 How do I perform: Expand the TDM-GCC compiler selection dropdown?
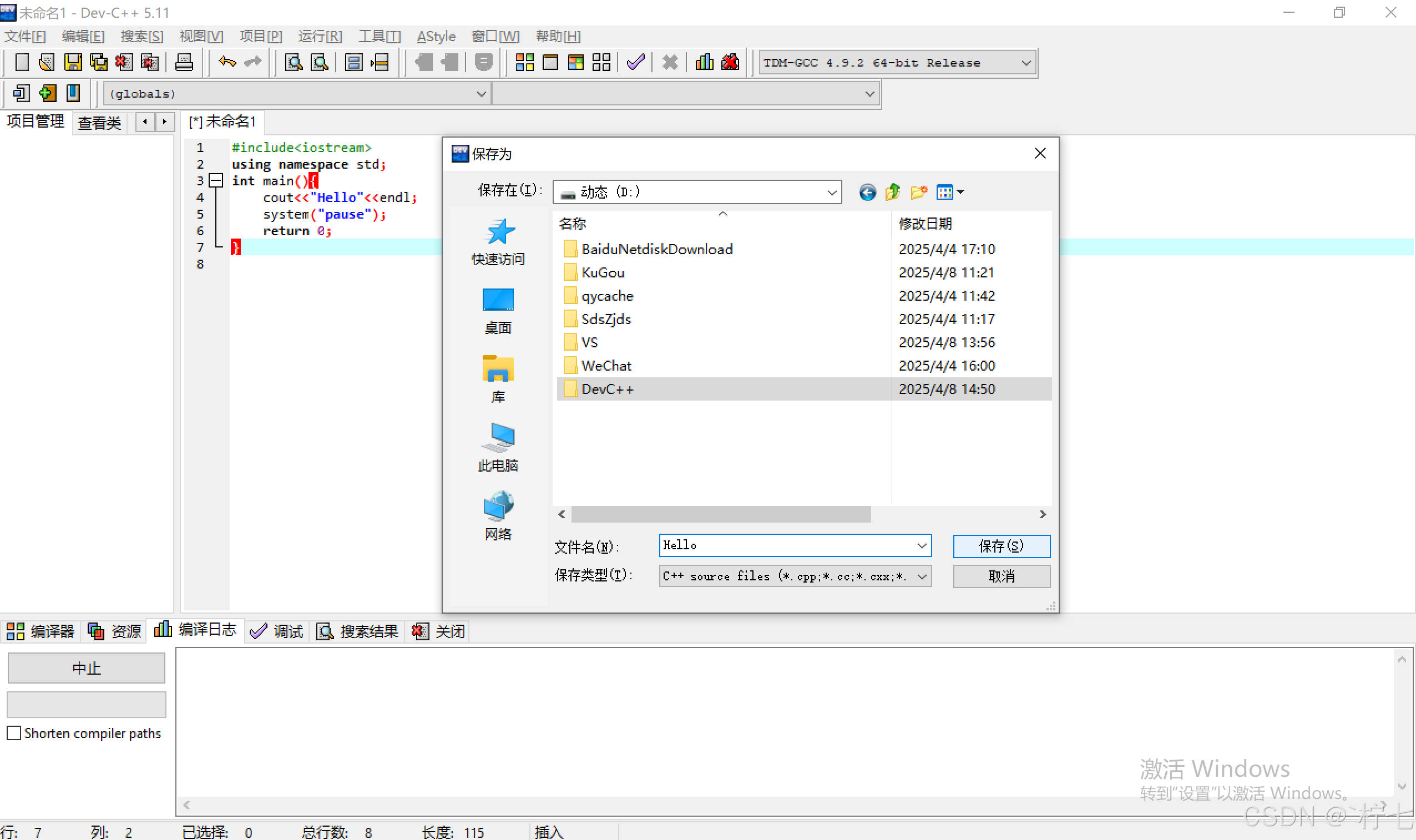coord(1025,63)
